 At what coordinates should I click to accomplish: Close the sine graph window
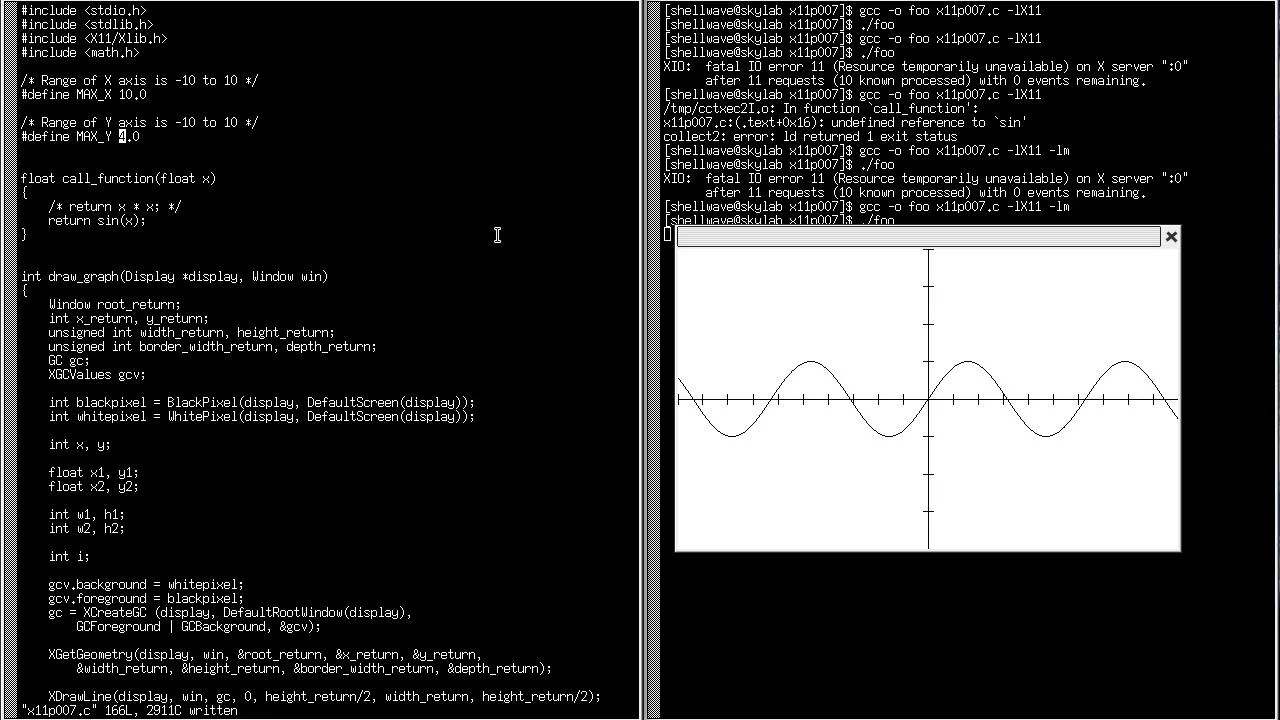pos(1171,237)
